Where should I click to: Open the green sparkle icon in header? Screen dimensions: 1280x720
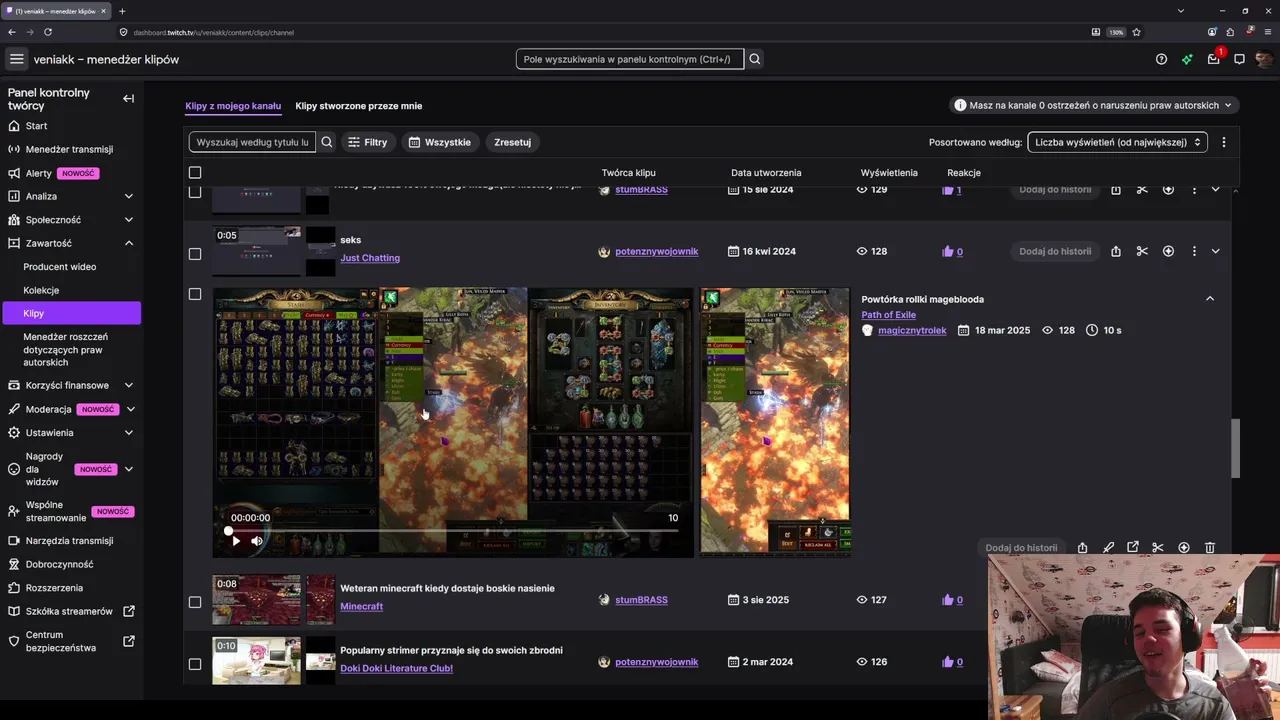pos(1187,59)
